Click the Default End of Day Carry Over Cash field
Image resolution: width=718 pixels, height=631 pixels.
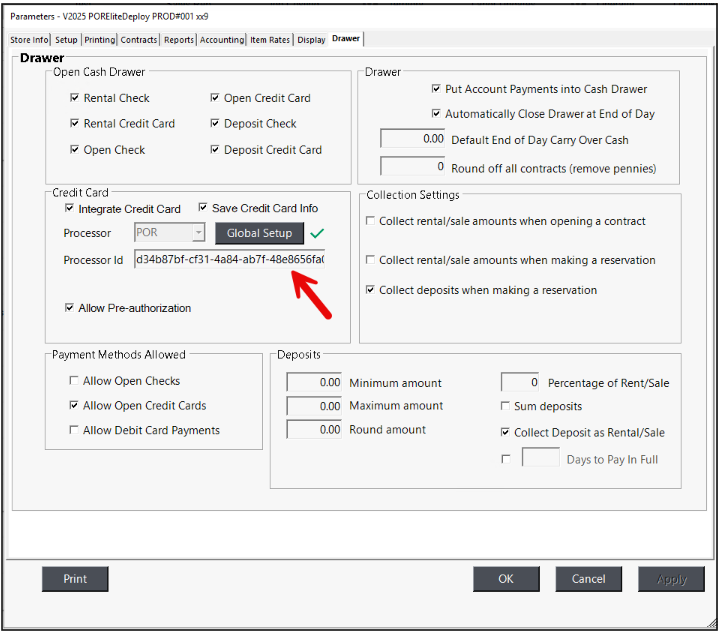[413, 139]
